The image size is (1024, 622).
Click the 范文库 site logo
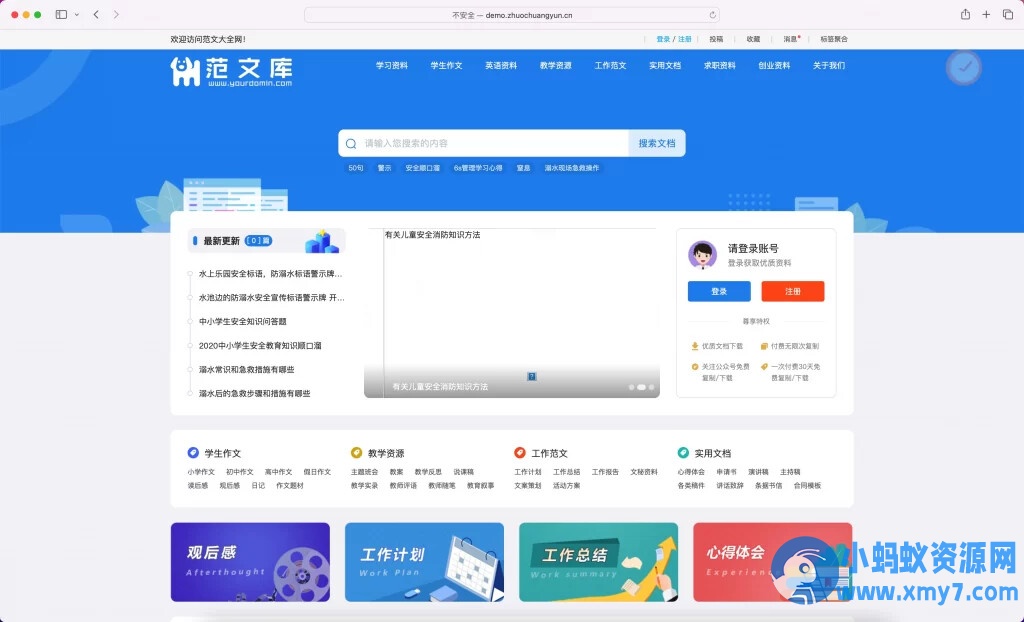pyautogui.click(x=231, y=70)
